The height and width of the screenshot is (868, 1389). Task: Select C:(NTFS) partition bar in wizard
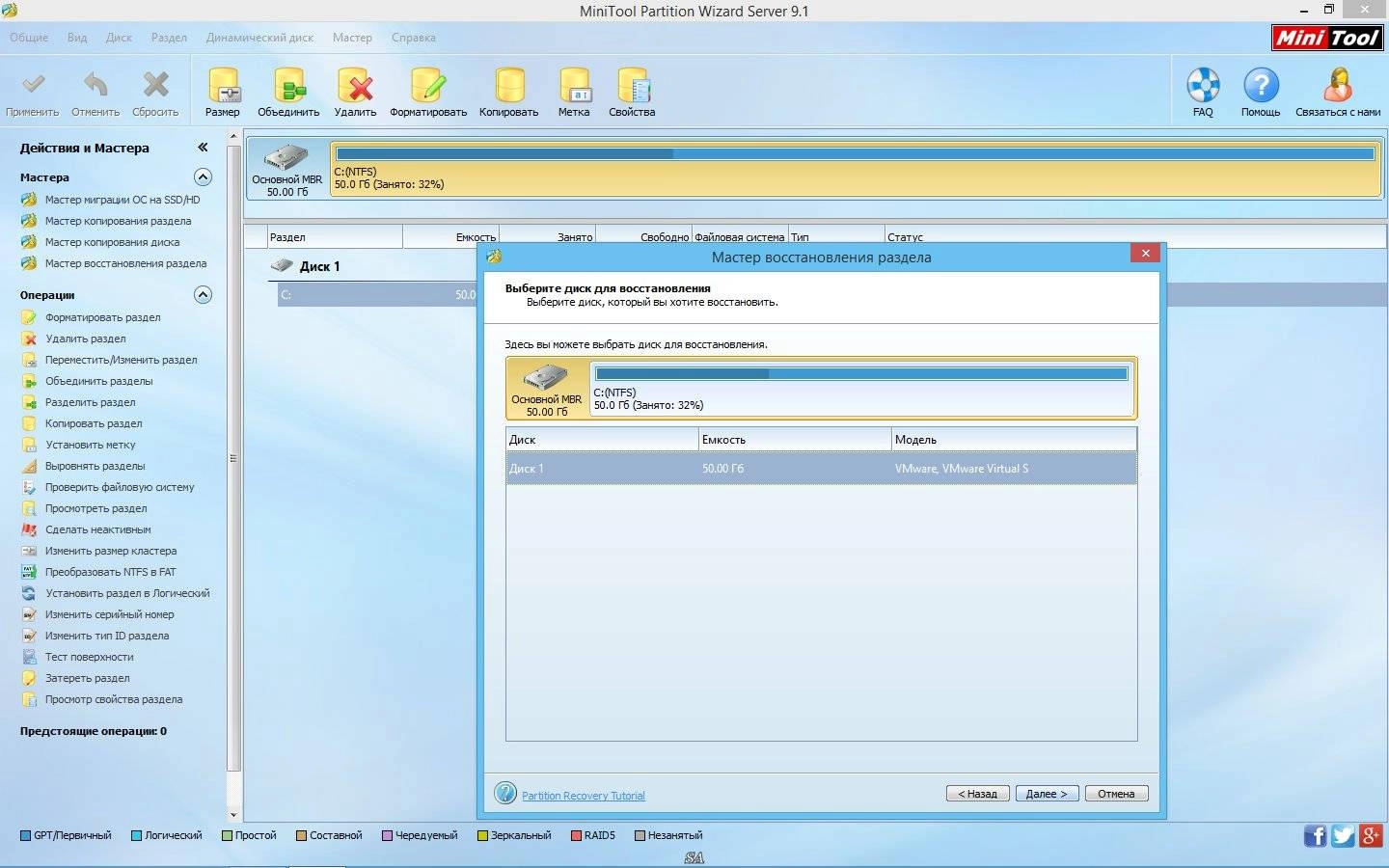[861, 388]
